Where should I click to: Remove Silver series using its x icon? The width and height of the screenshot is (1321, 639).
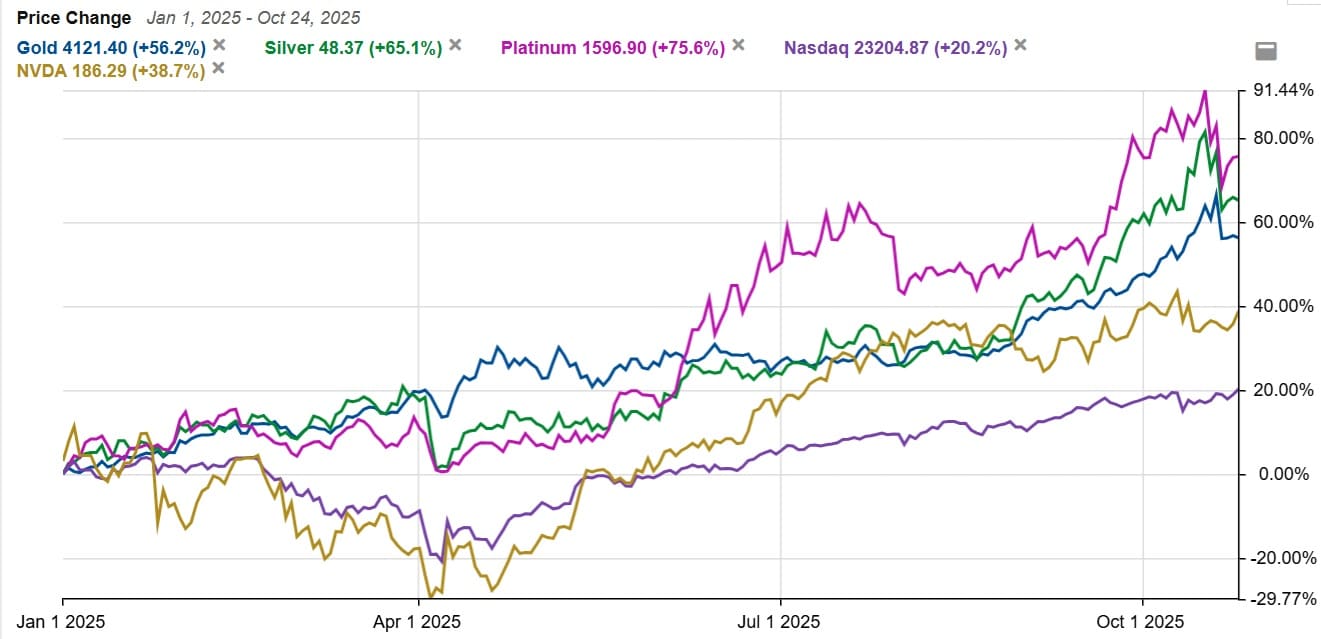tap(455, 45)
